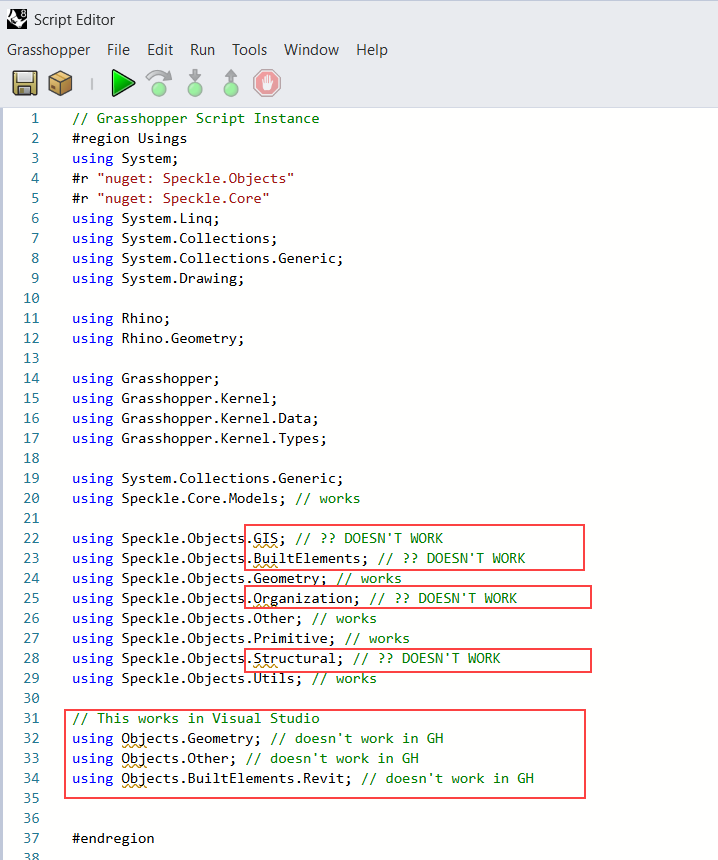Open the Run menu

202,50
